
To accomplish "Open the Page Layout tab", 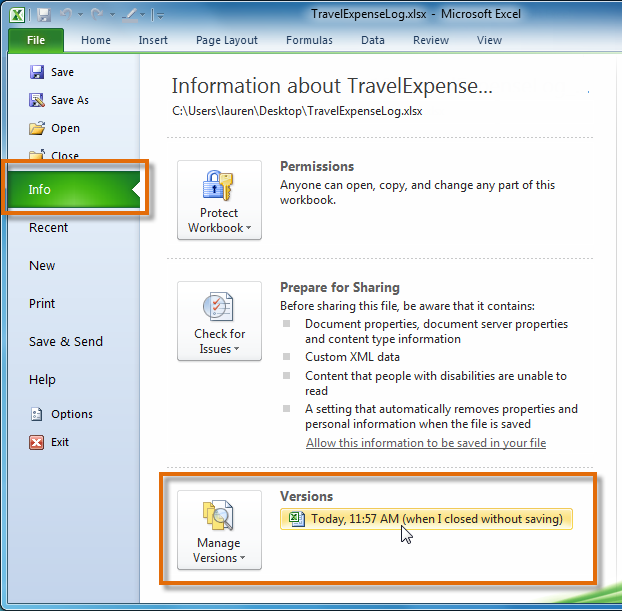I will (227, 40).
